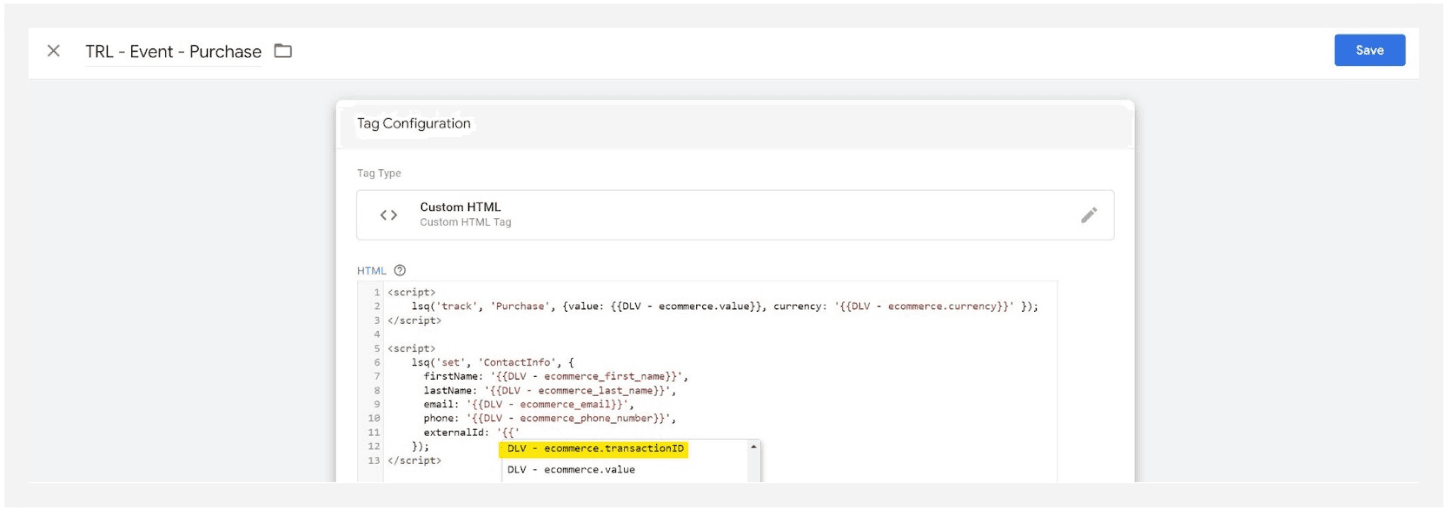Click the autocomplete list scroll up arrow
The image size is (1448, 512).
754,446
